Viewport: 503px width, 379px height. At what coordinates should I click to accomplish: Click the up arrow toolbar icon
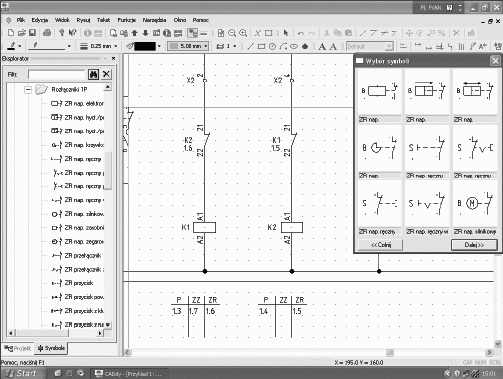pyautogui.click(x=135, y=33)
